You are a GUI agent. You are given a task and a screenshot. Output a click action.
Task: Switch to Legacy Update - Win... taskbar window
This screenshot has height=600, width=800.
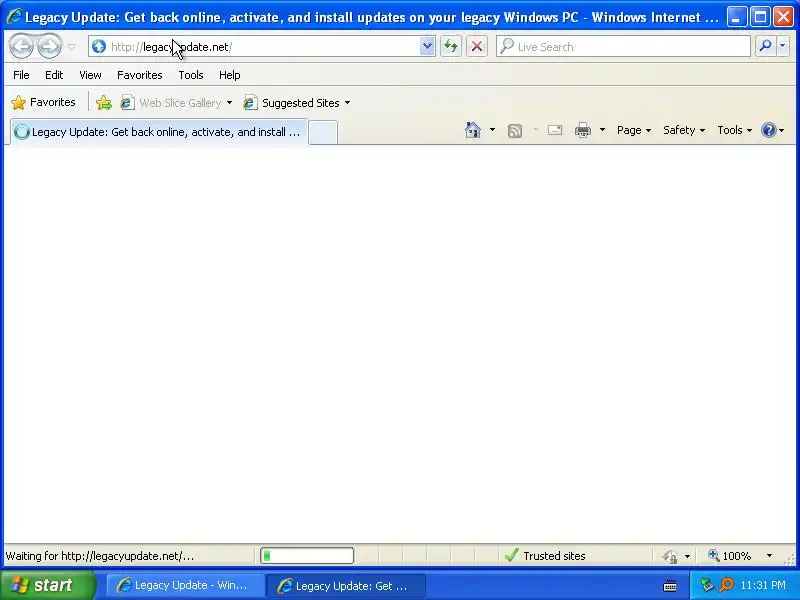point(183,585)
